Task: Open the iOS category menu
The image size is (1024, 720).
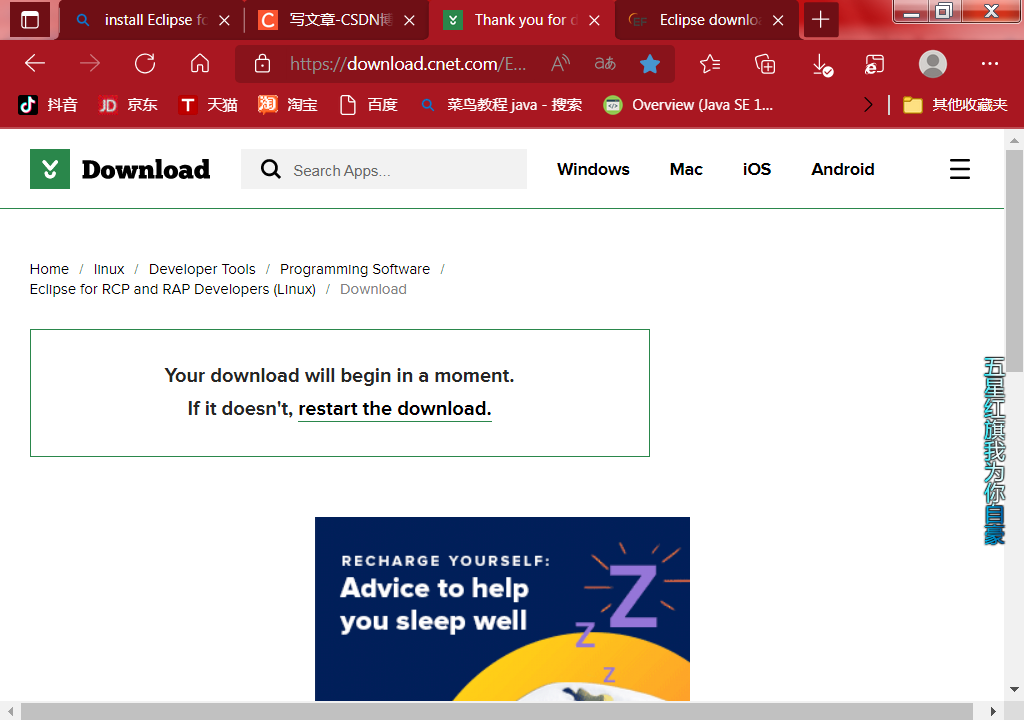Action: pyautogui.click(x=756, y=169)
